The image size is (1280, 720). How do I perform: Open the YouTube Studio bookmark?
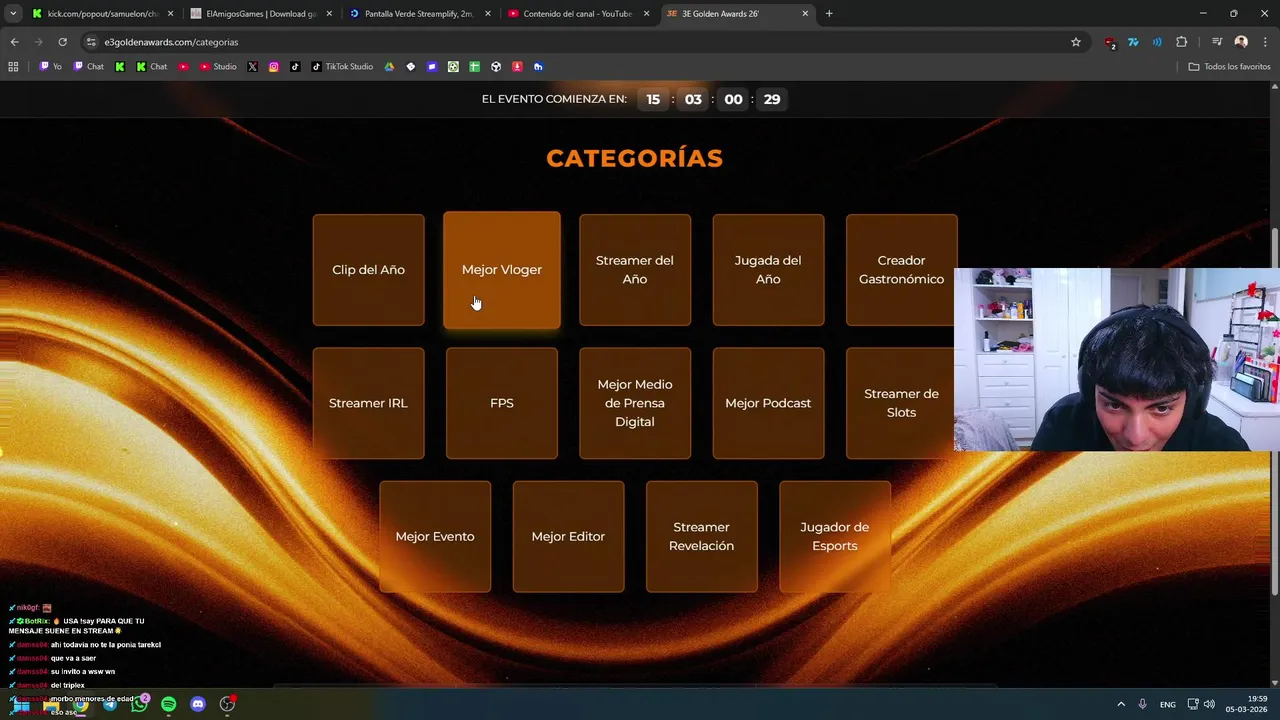(218, 67)
